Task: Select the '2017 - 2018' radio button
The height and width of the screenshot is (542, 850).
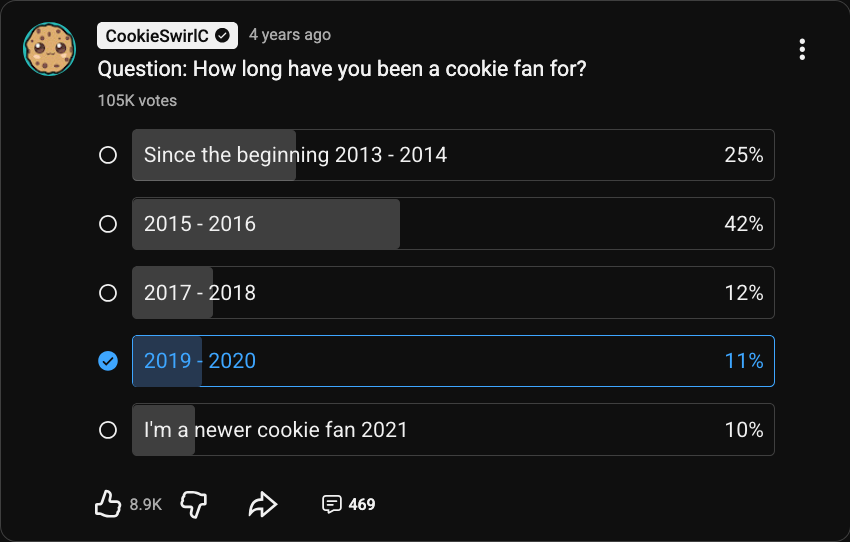Action: point(108,293)
